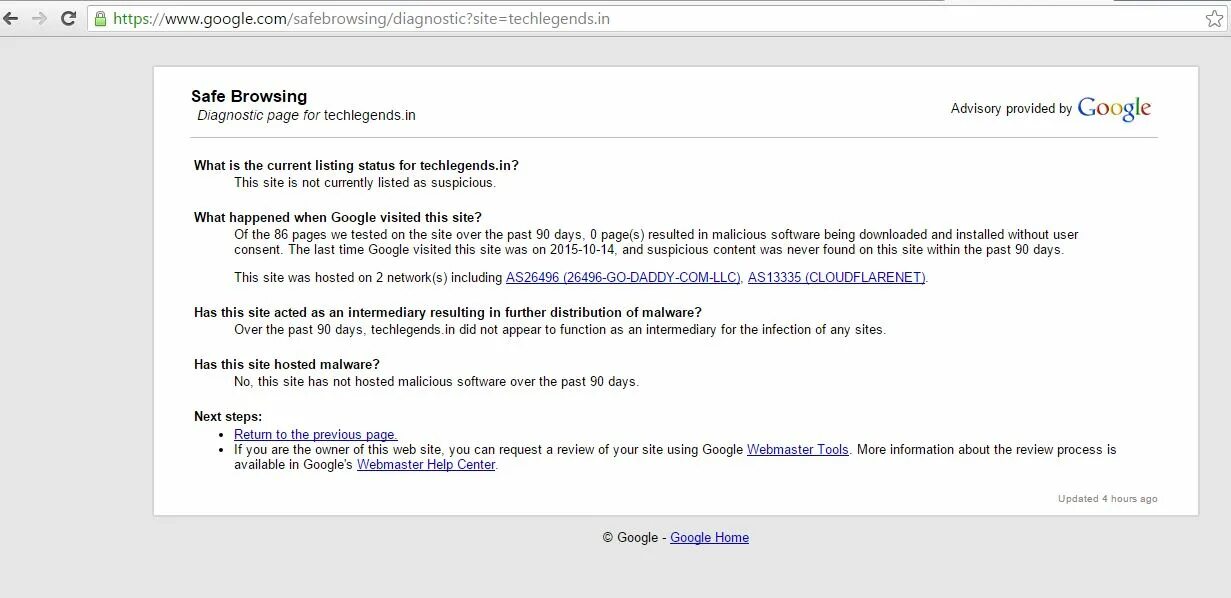Open the Google Home footer link

click(x=709, y=537)
